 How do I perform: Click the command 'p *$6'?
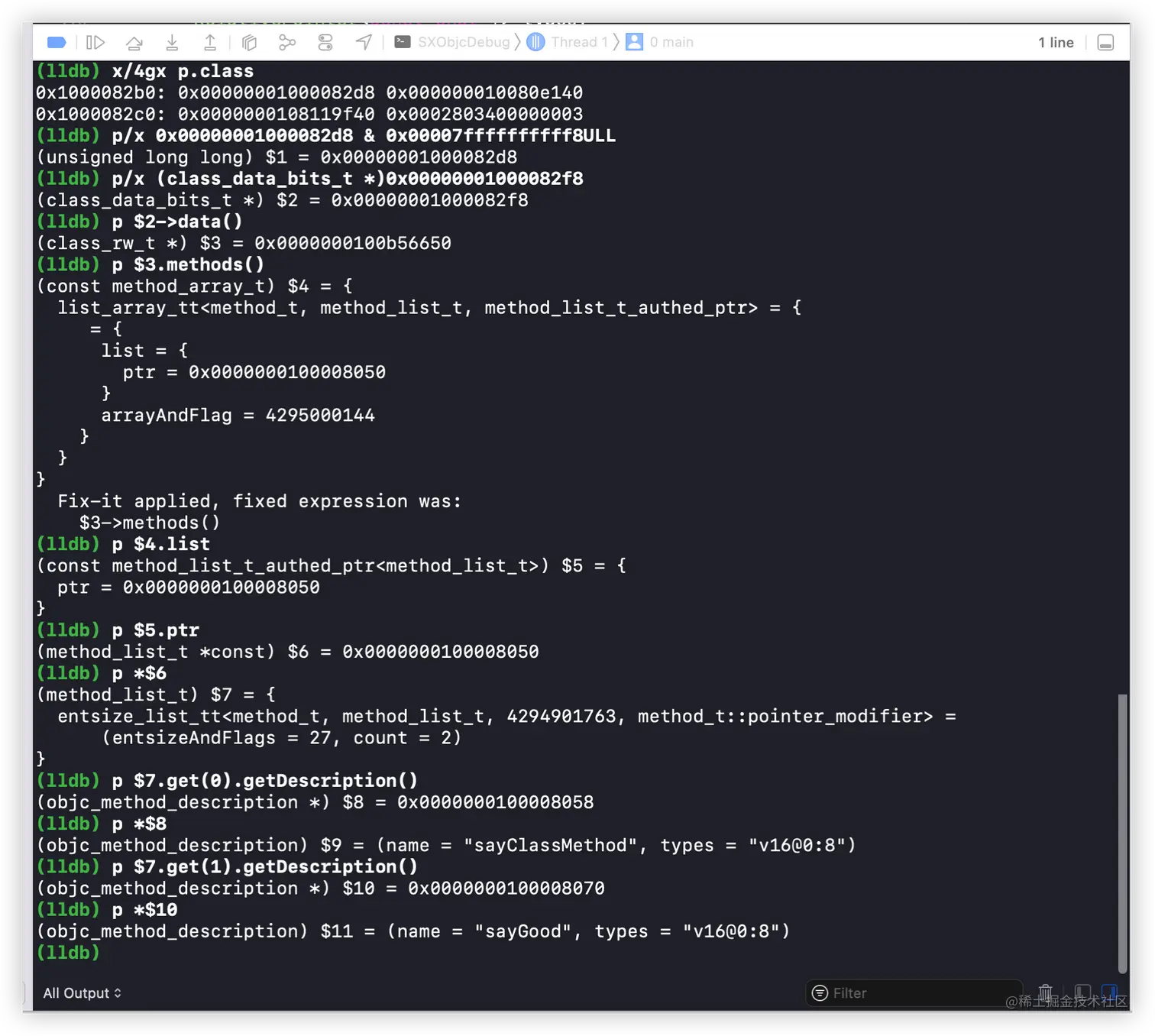point(139,673)
